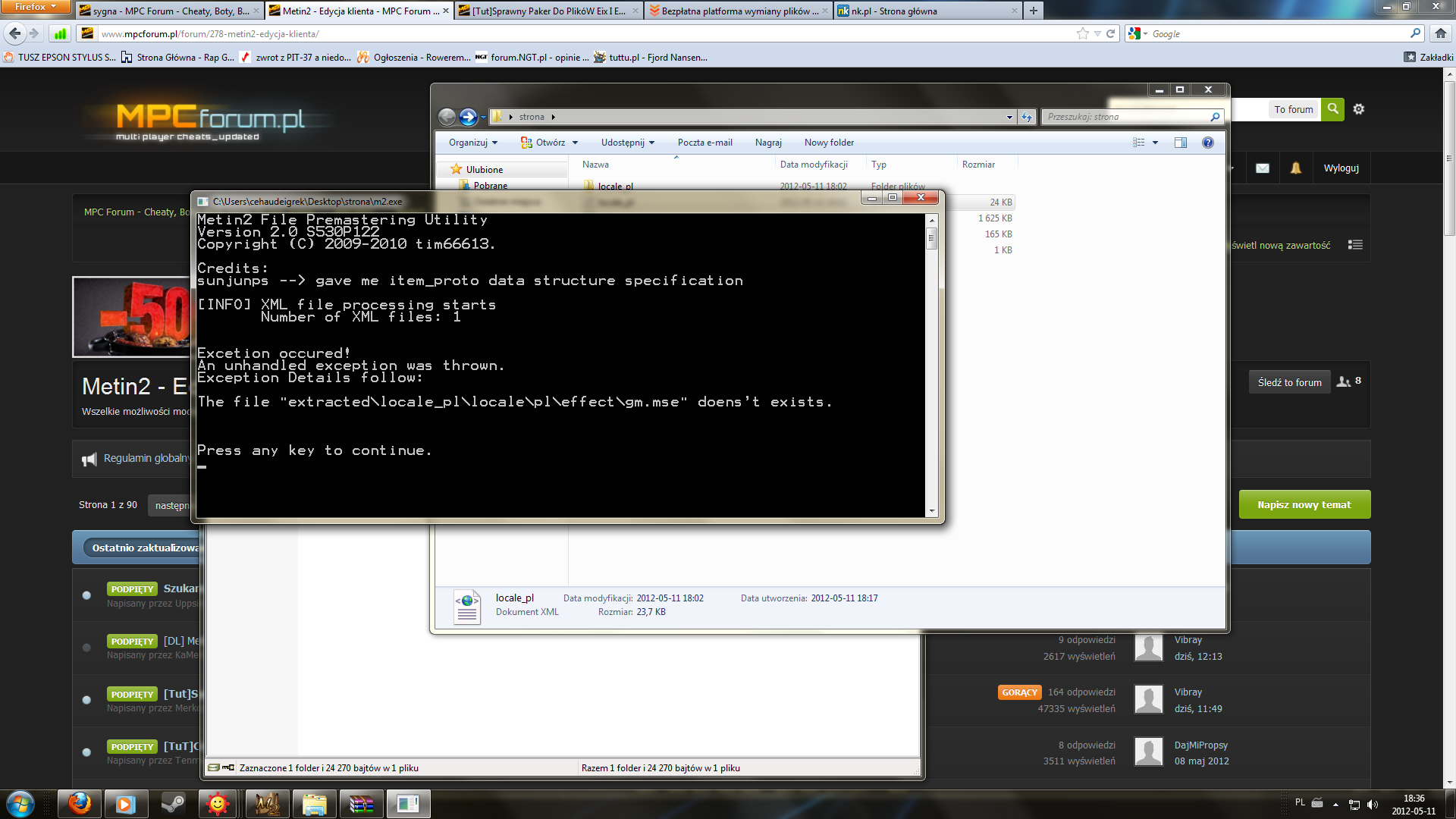Viewport: 1456px width, 819px height.
Task: Open a new Firefox tab
Action: (1033, 11)
